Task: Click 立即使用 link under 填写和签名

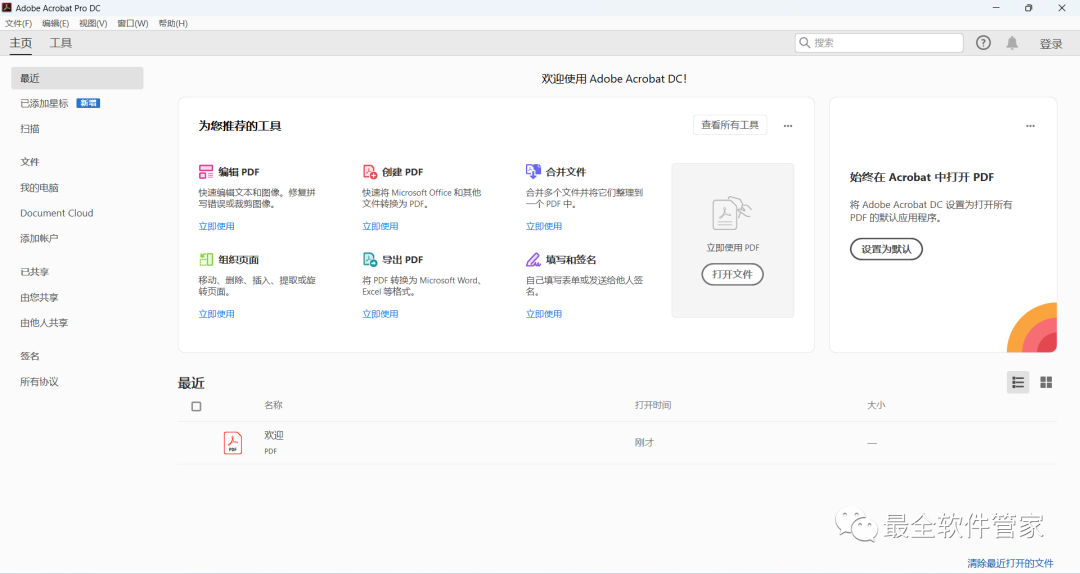Action: [544, 314]
